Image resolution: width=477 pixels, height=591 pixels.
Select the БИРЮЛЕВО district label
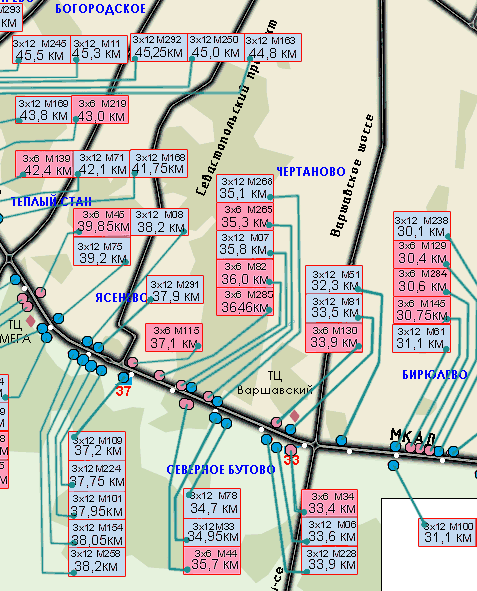(435, 374)
